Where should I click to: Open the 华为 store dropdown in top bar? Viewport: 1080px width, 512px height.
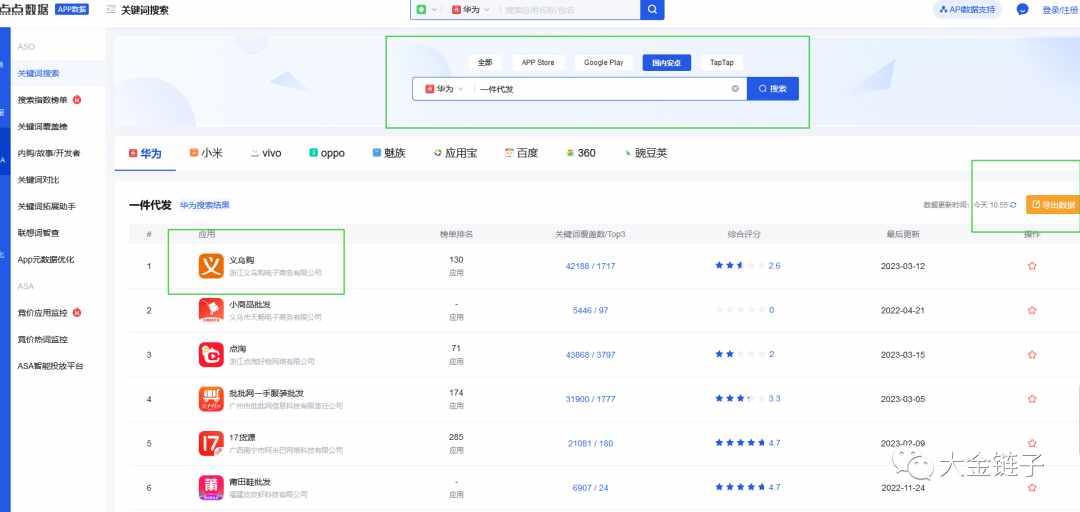[x=470, y=10]
